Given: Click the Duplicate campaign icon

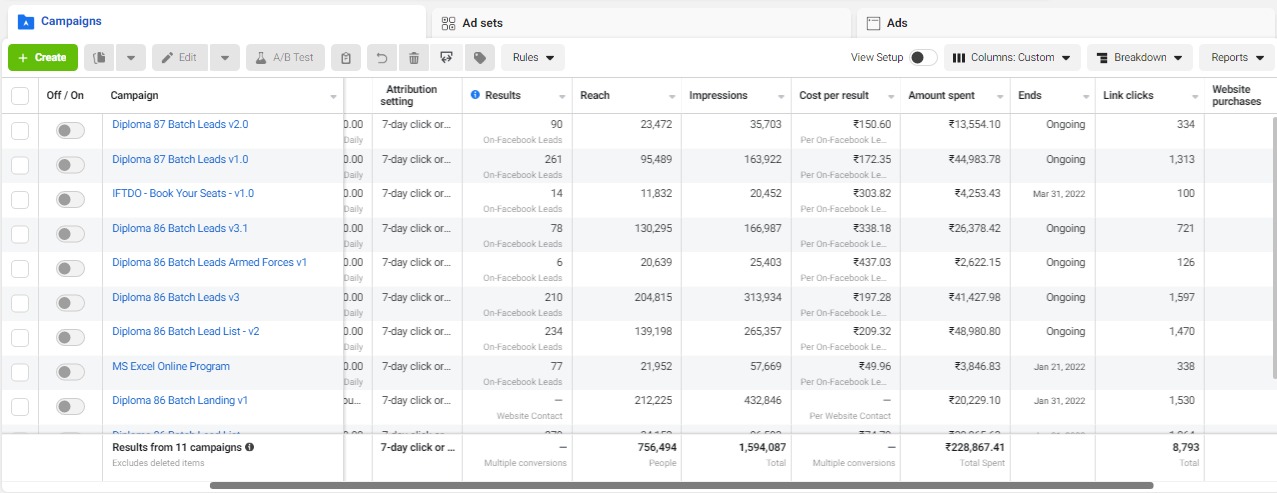Looking at the screenshot, I should 99,57.
